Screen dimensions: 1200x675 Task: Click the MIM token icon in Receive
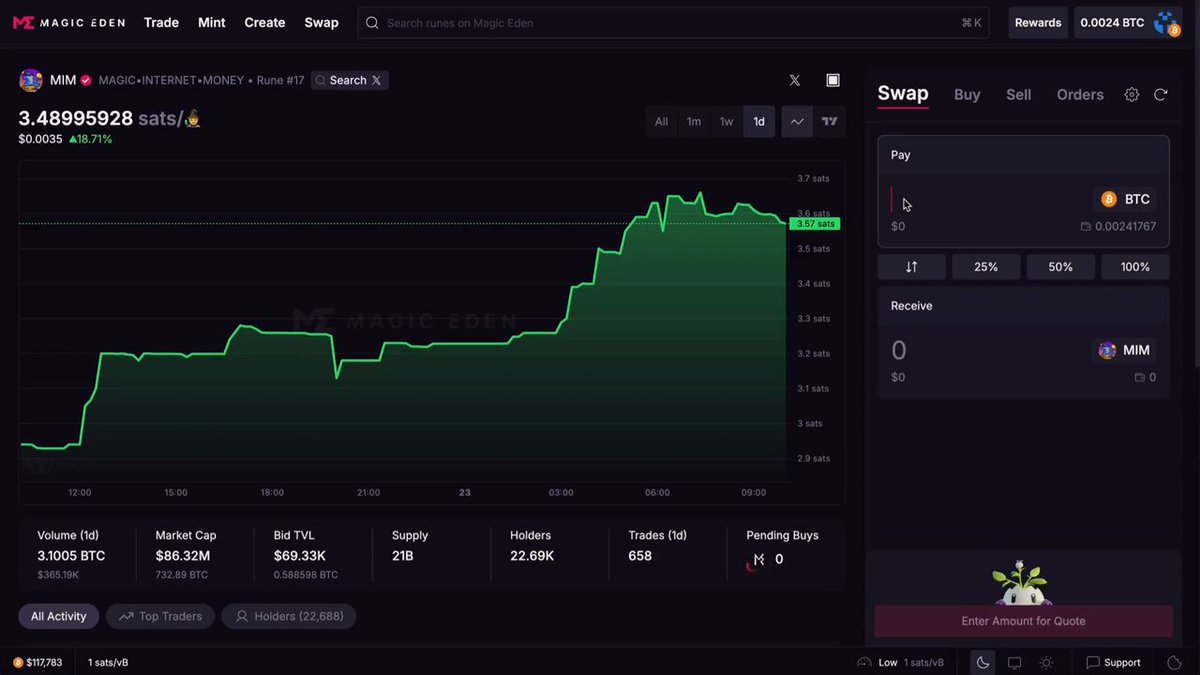point(1107,350)
